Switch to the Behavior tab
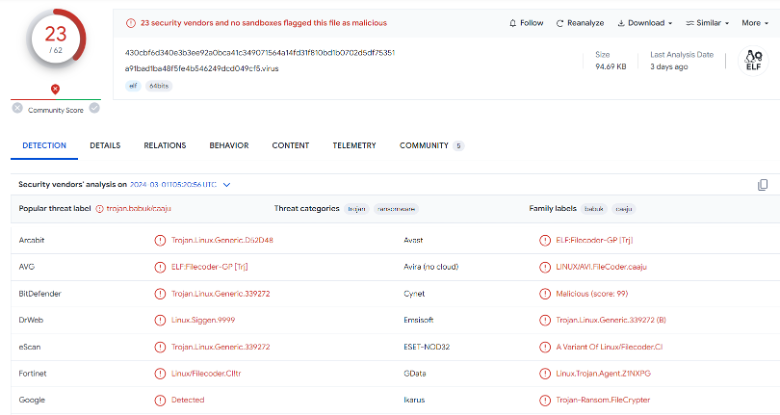 click(228, 146)
